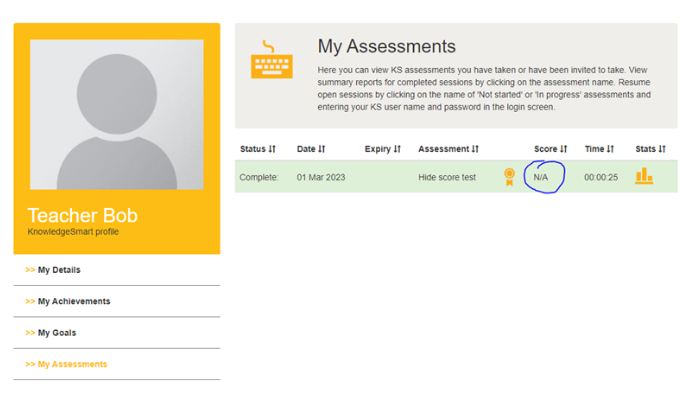Open My Details in sidebar

59,270
